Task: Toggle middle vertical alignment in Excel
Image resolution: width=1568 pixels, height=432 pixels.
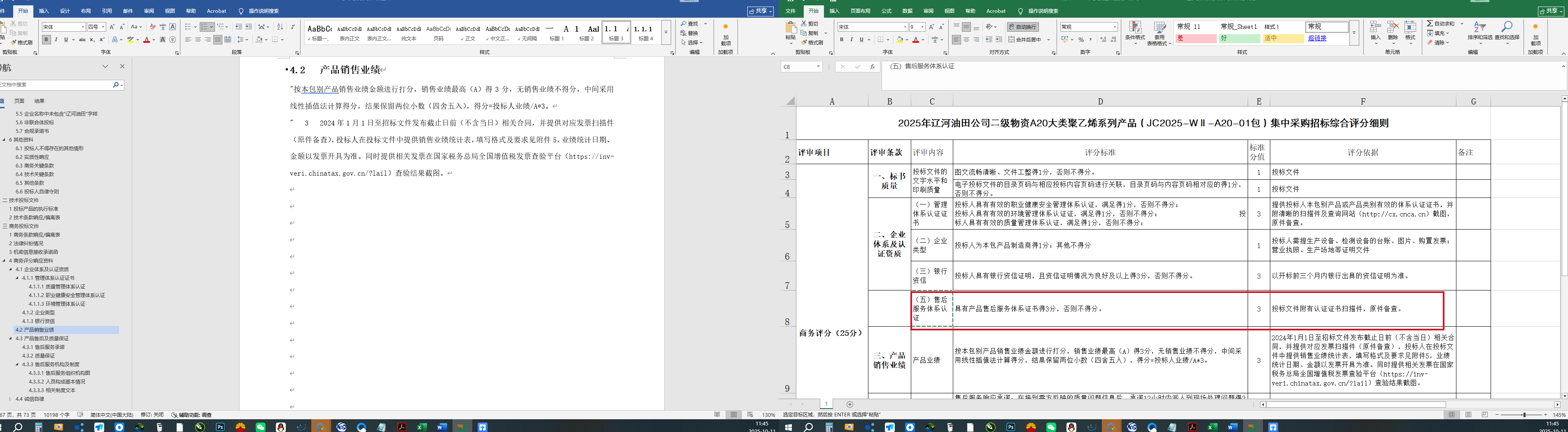Action: (966, 27)
